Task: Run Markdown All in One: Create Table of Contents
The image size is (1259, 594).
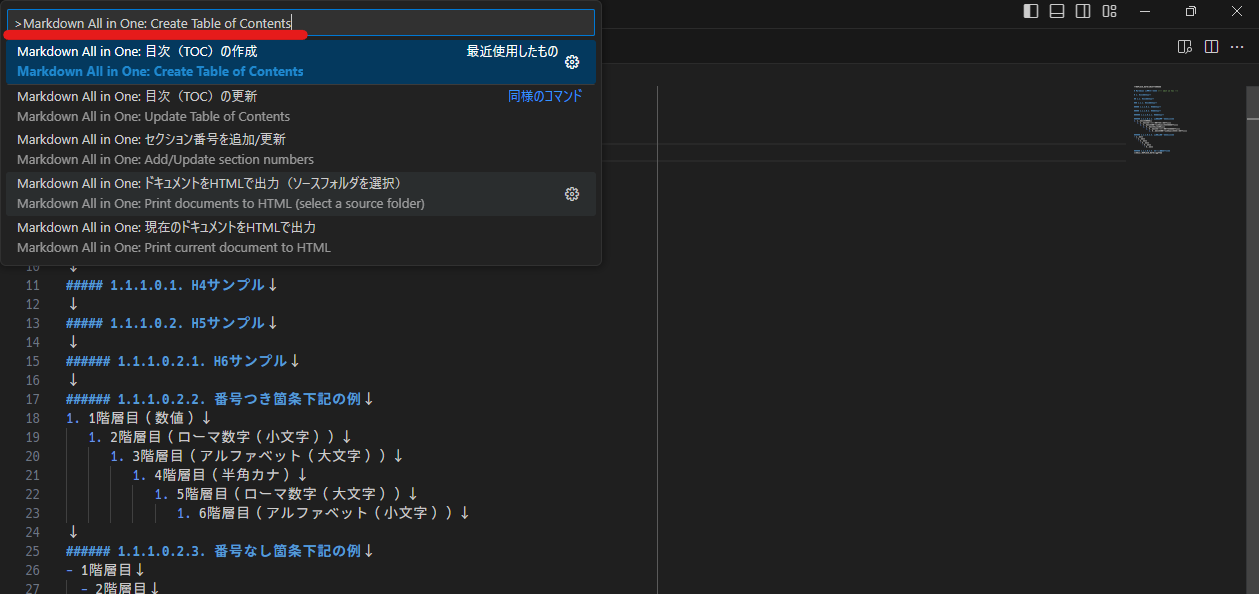Action: pyautogui.click(x=300, y=62)
